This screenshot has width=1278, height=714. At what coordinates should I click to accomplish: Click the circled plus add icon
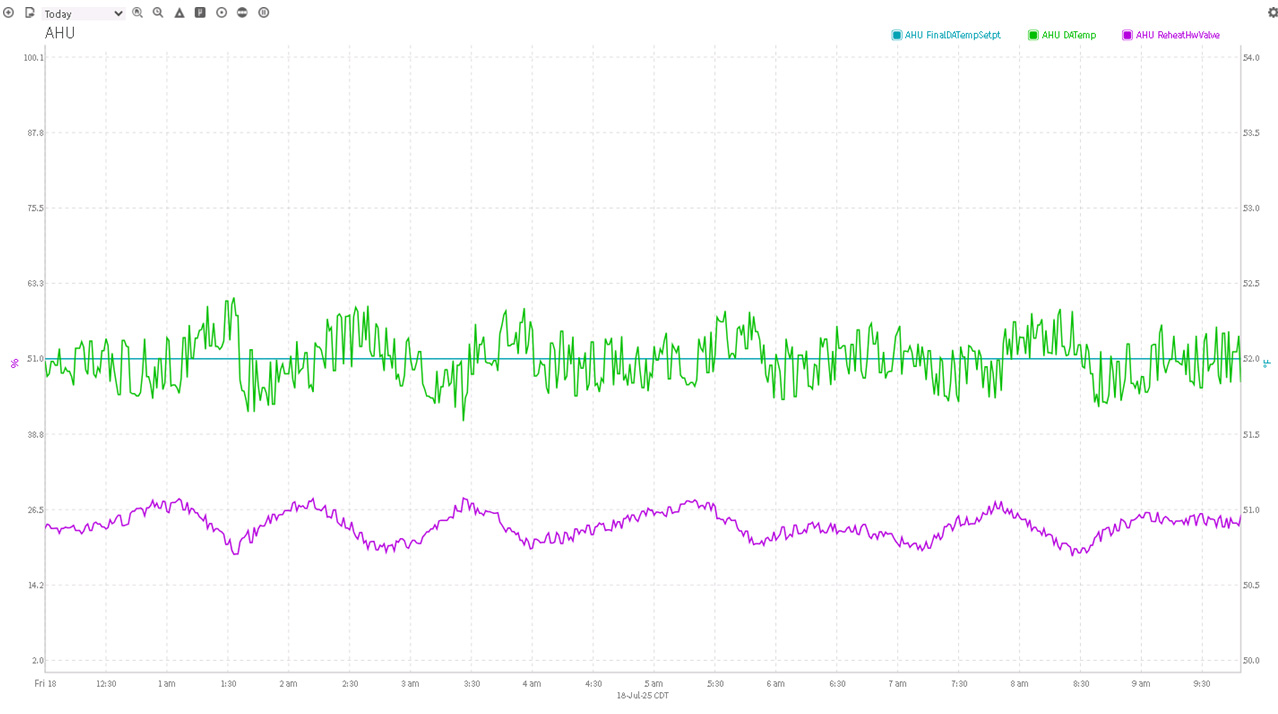click(x=8, y=13)
